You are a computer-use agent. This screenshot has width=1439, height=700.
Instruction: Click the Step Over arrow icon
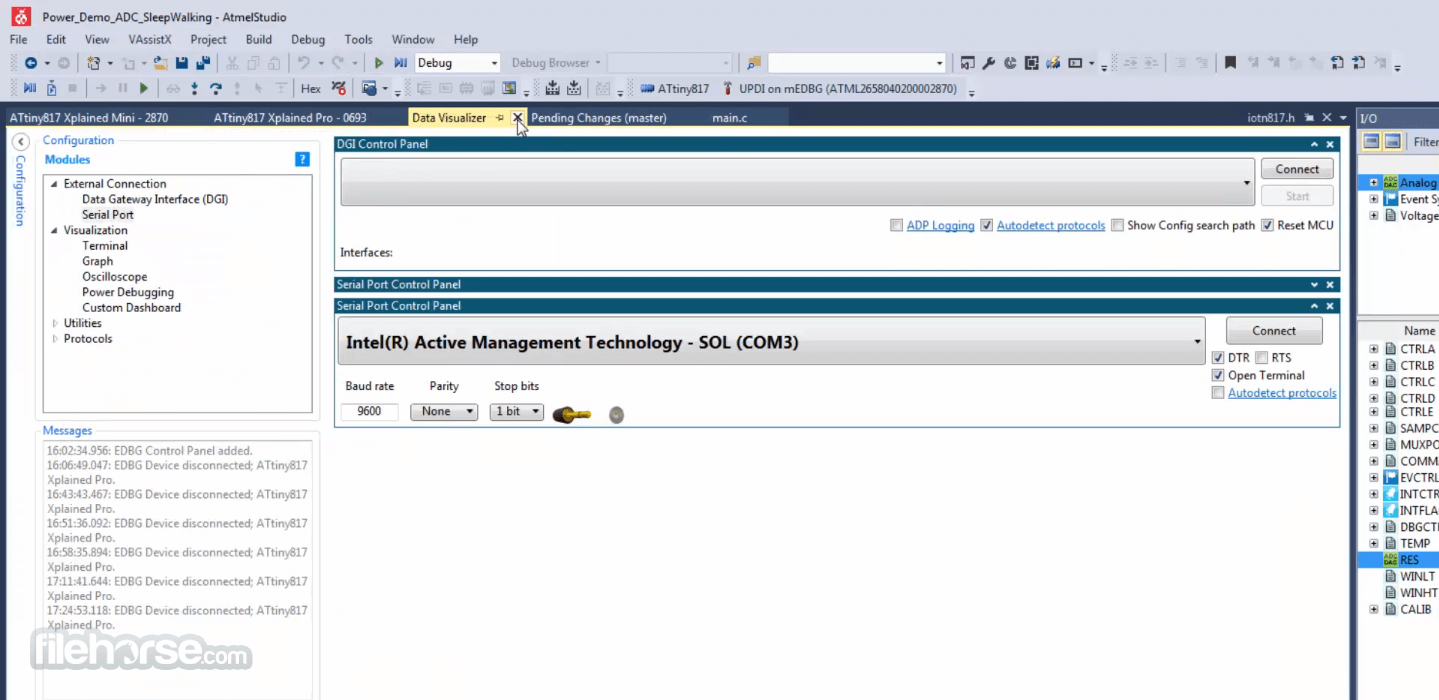click(215, 89)
